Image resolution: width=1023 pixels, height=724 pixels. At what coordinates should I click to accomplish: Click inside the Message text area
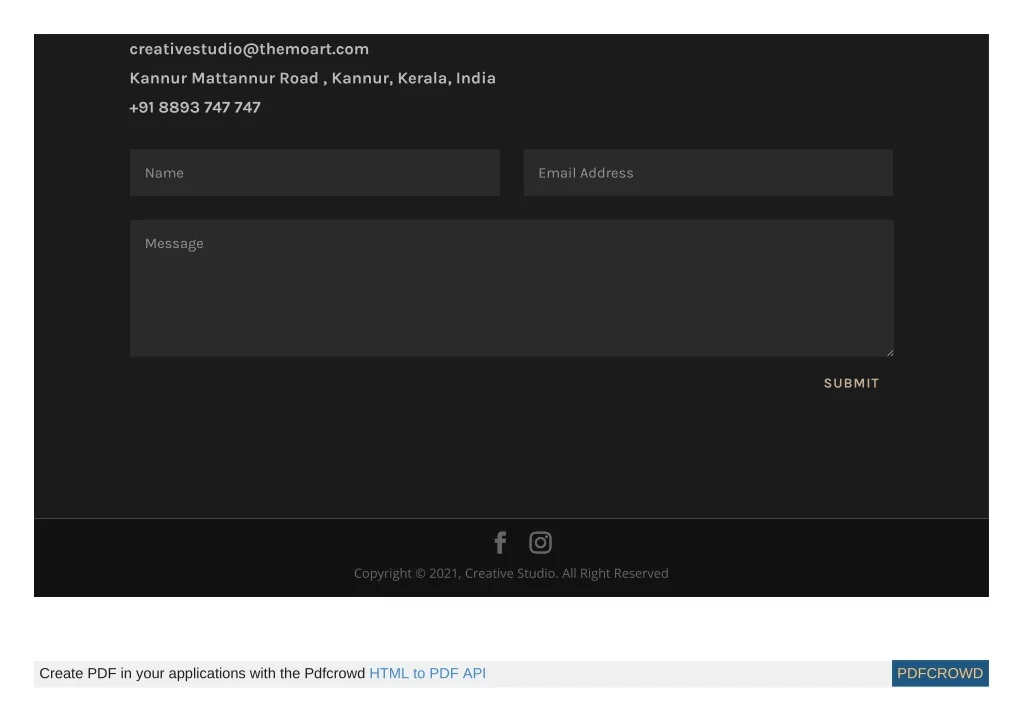[511, 288]
